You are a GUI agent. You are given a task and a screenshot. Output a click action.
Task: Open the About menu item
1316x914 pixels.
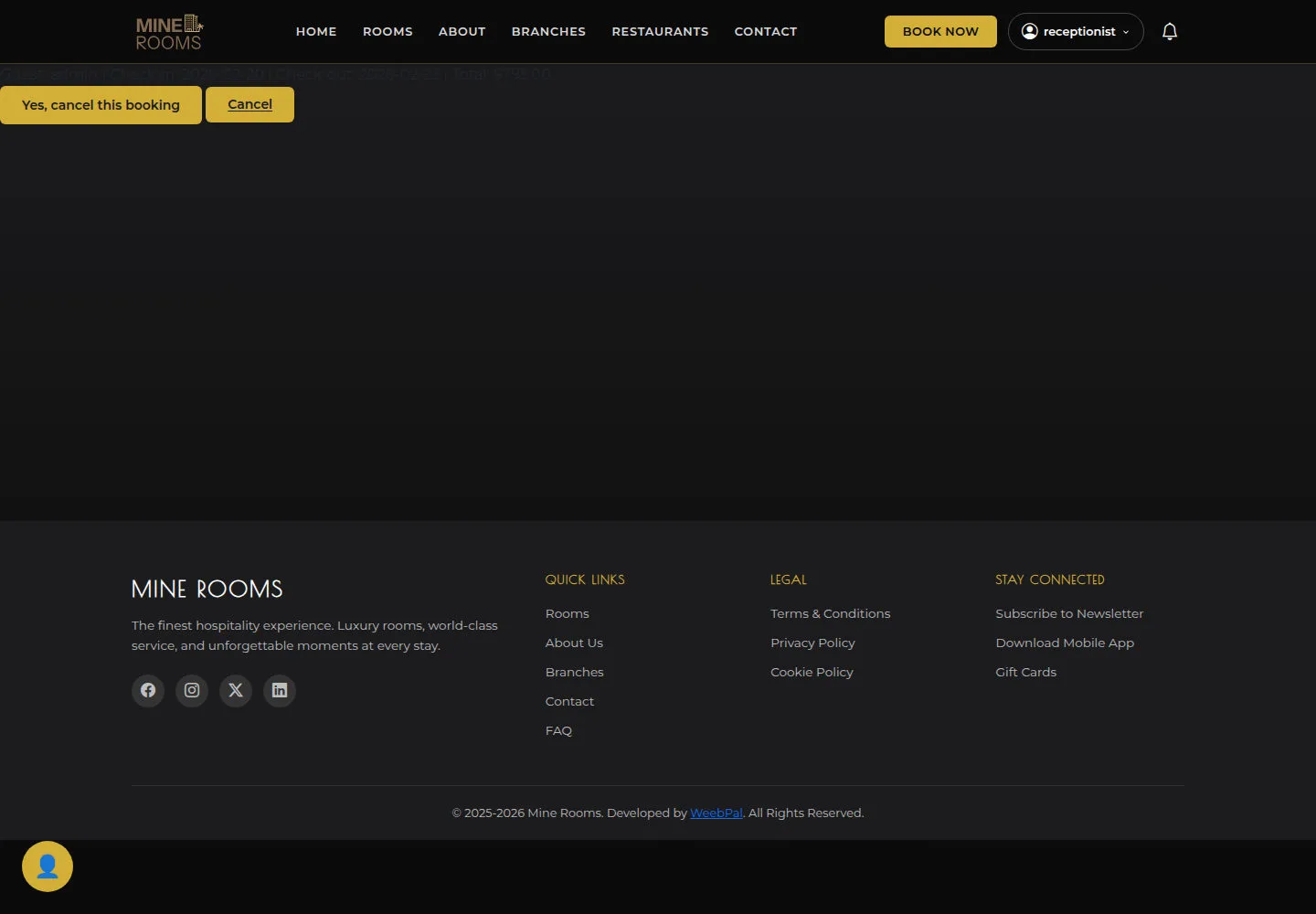462,32
